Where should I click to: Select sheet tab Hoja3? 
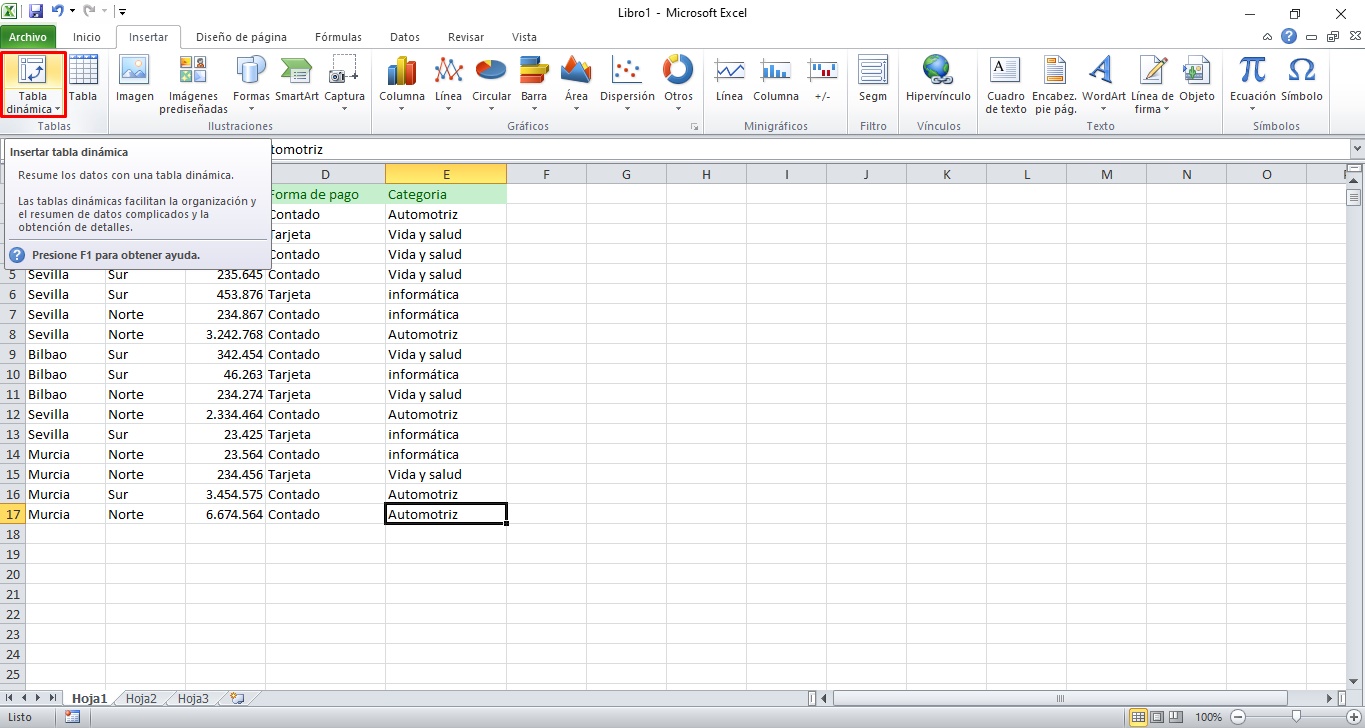(193, 699)
